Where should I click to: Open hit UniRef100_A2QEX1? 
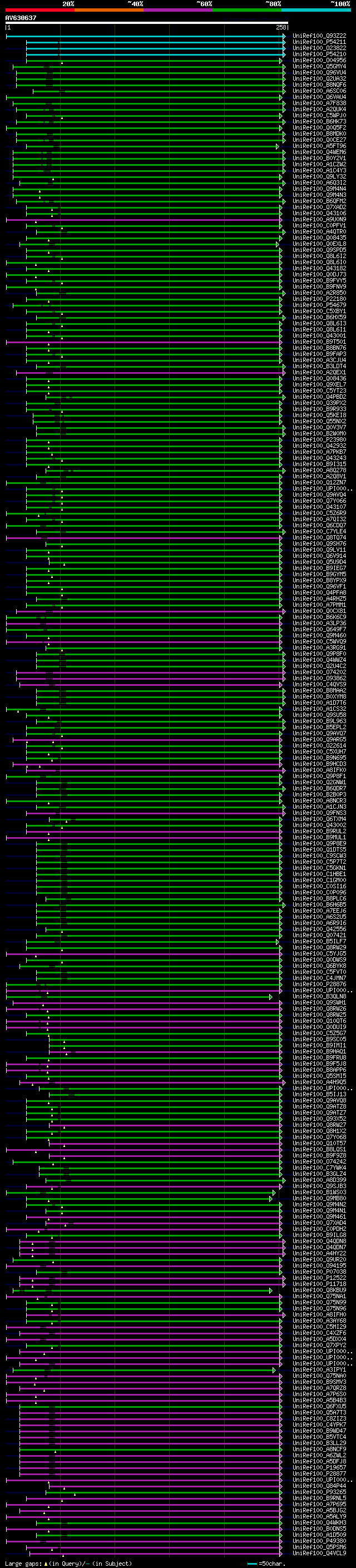point(319,373)
